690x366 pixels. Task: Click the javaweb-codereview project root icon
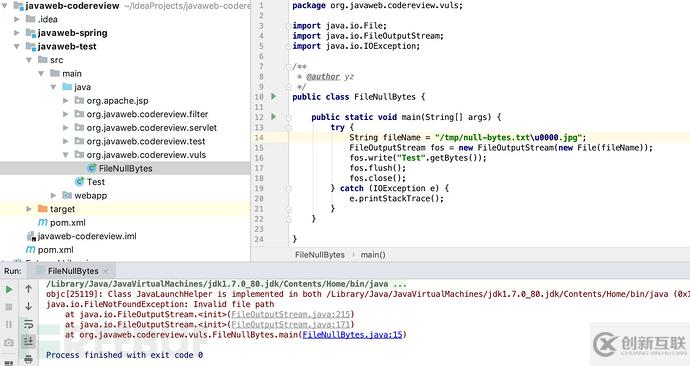pyautogui.click(x=18, y=6)
